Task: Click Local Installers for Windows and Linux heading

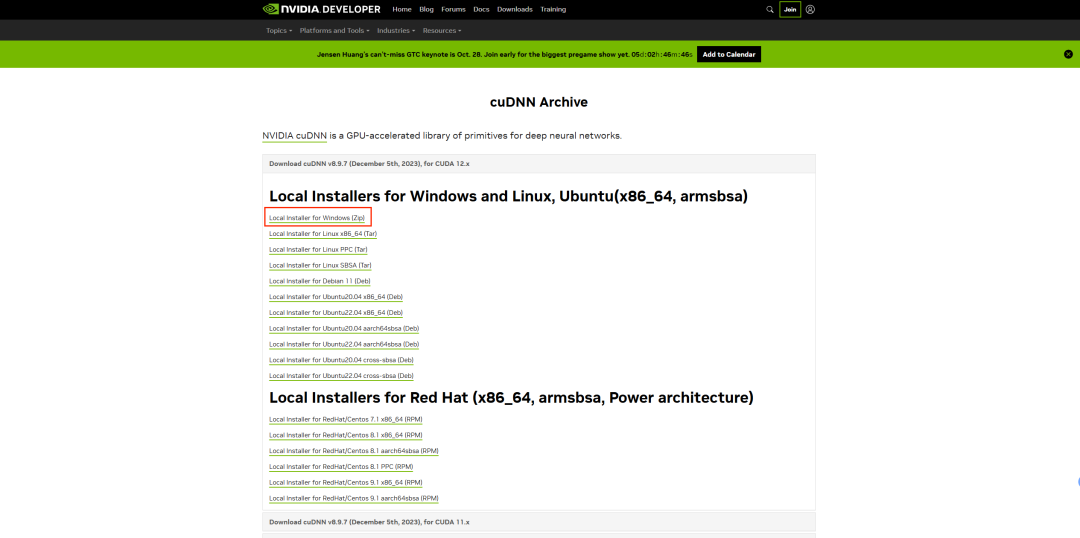Action: 508,197
